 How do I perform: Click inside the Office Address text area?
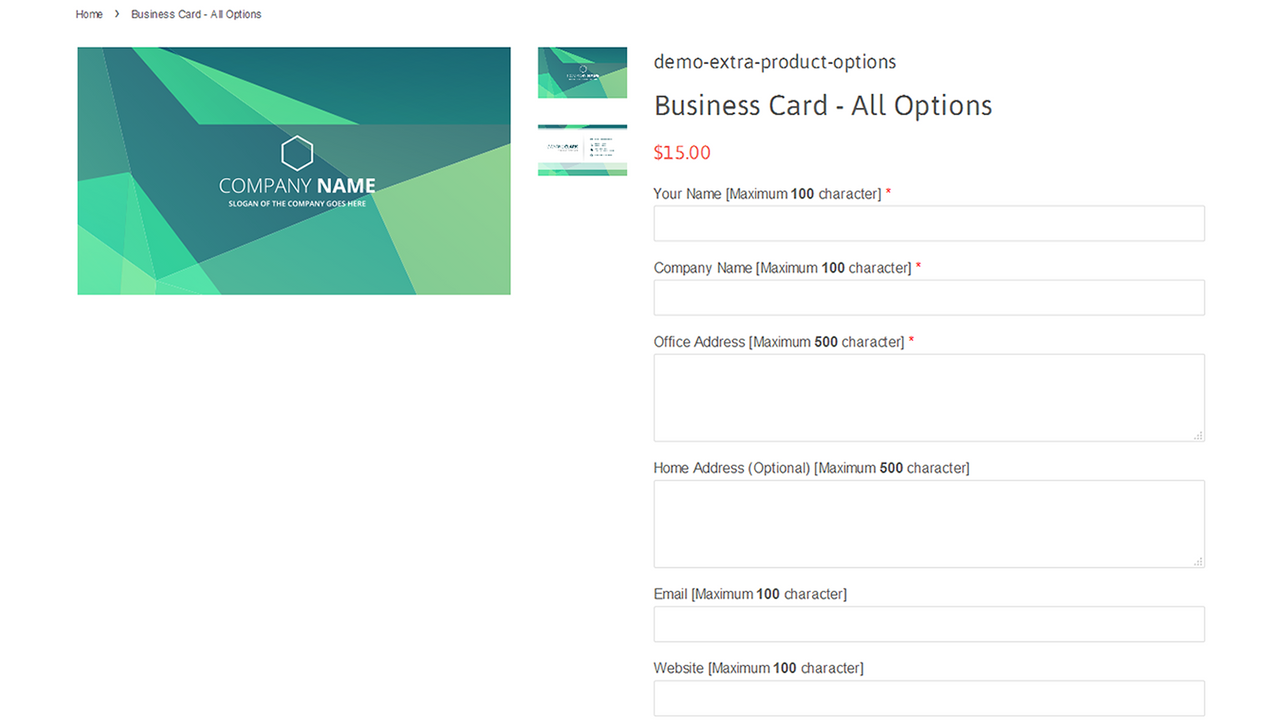928,397
